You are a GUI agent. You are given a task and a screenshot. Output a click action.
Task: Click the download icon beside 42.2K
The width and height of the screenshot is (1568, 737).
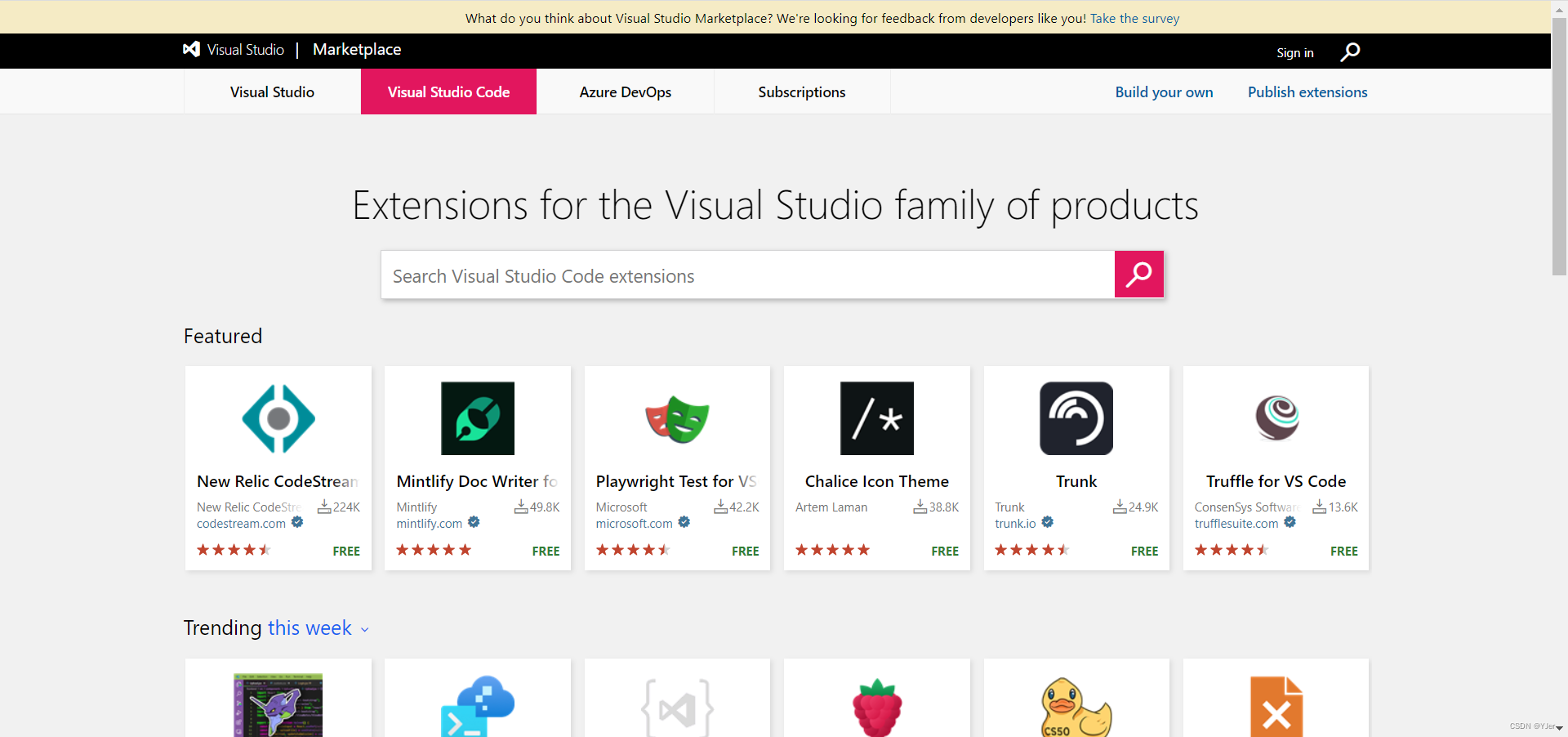coord(721,507)
